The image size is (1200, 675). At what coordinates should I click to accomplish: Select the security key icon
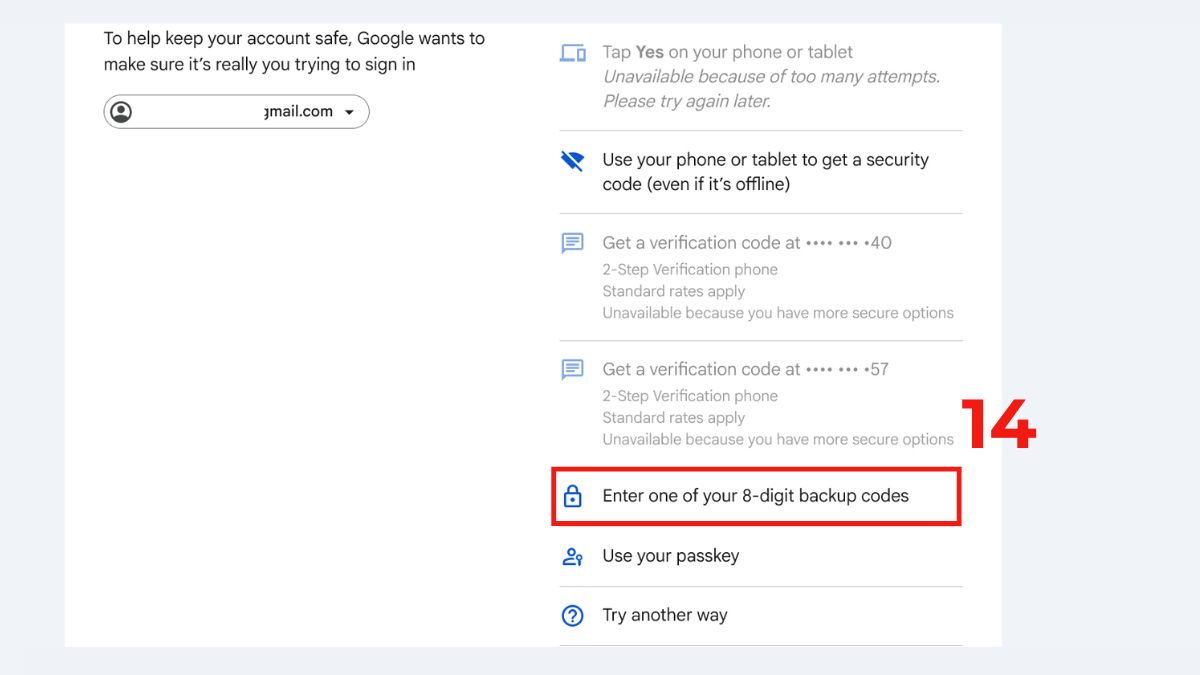[571, 159]
